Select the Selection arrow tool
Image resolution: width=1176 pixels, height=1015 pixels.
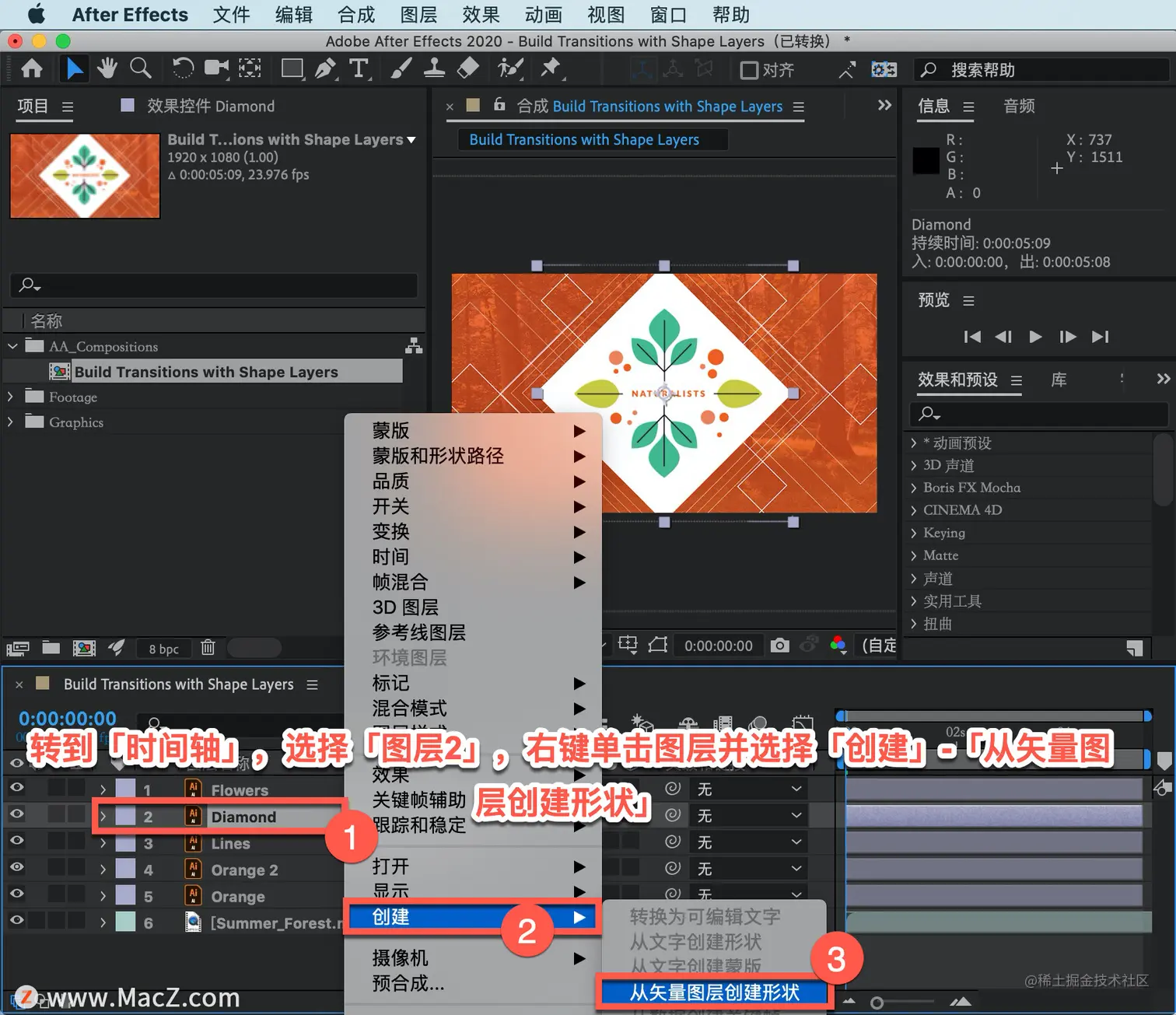tap(74, 69)
